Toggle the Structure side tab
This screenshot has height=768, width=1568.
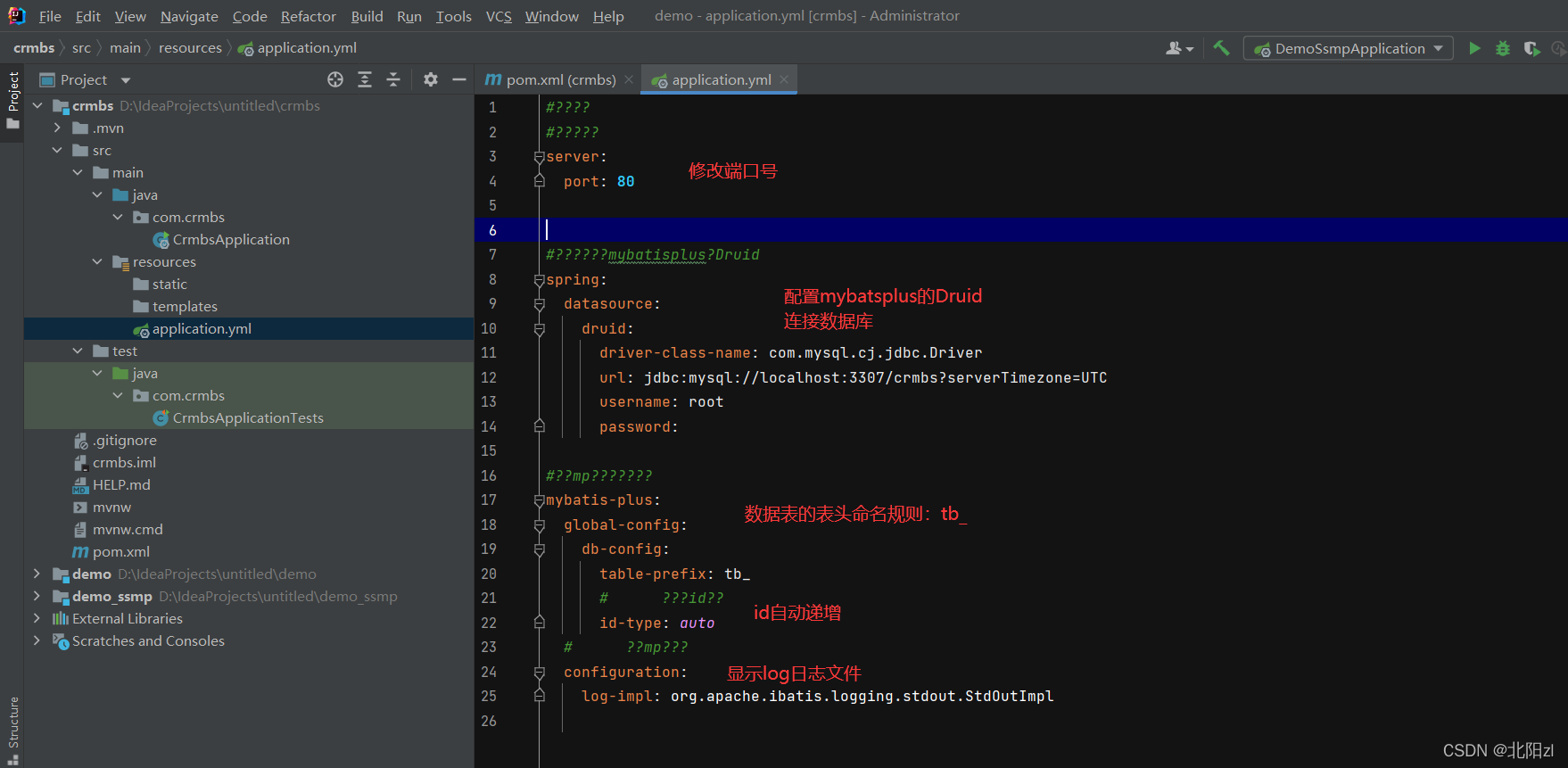[12, 730]
